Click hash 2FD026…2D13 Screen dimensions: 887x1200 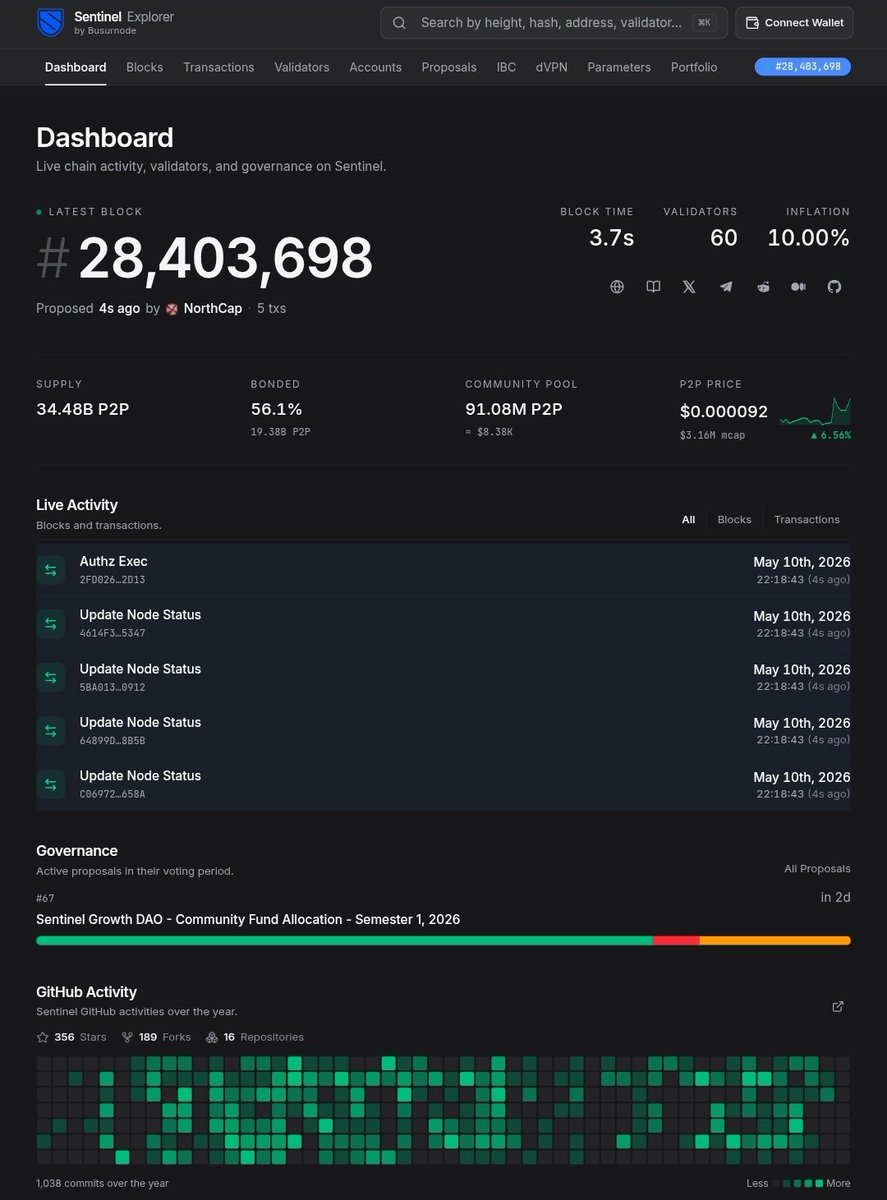112,580
